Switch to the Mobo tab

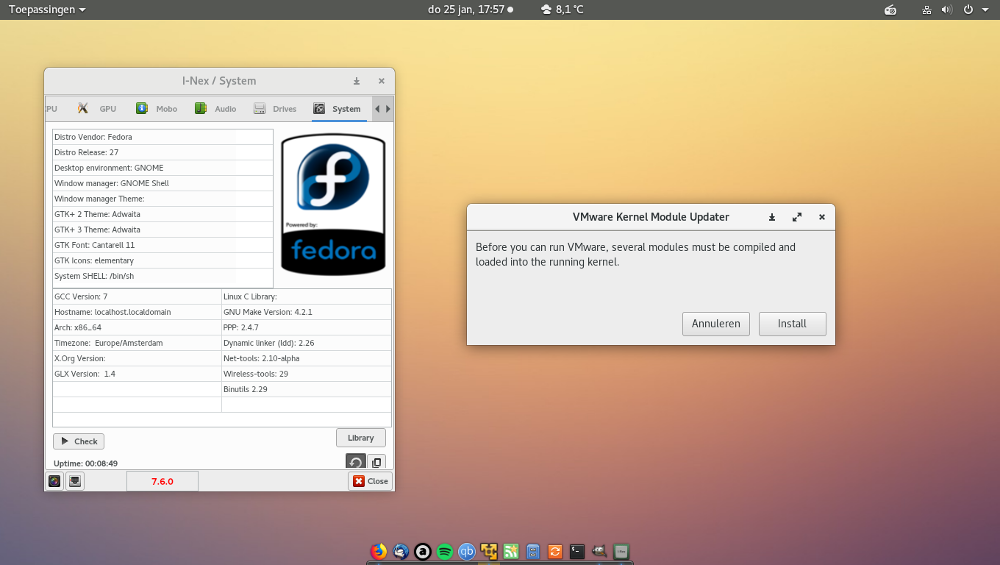pyautogui.click(x=157, y=108)
